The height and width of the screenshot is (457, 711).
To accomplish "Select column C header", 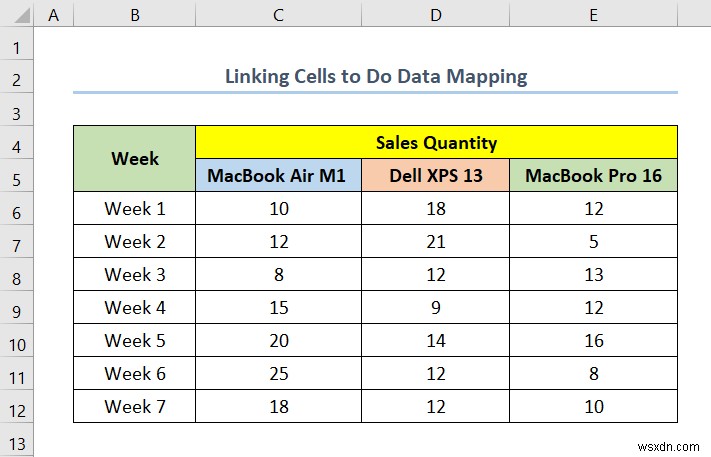I will click(x=278, y=14).
